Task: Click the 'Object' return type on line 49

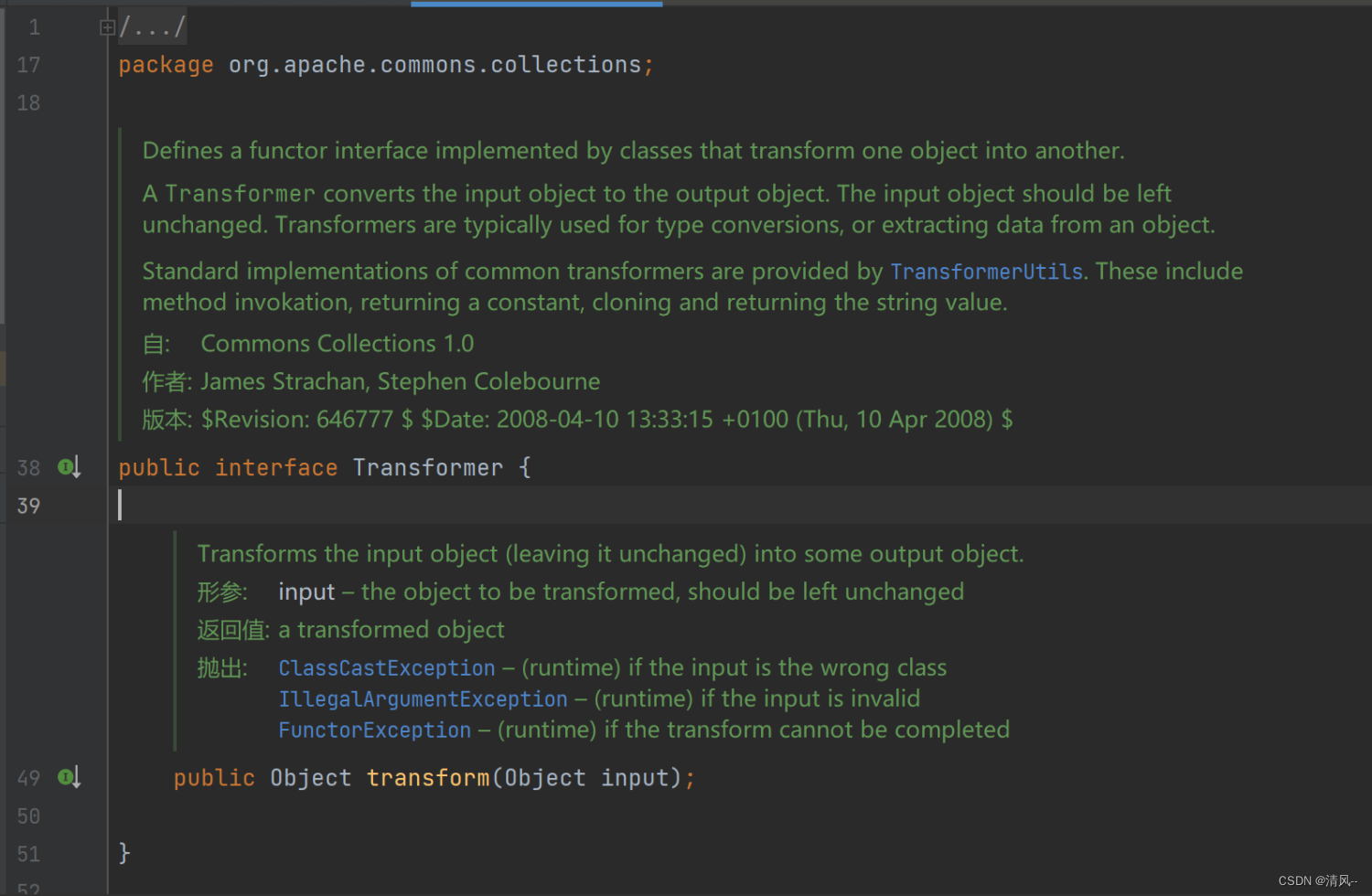Action: pos(310,778)
